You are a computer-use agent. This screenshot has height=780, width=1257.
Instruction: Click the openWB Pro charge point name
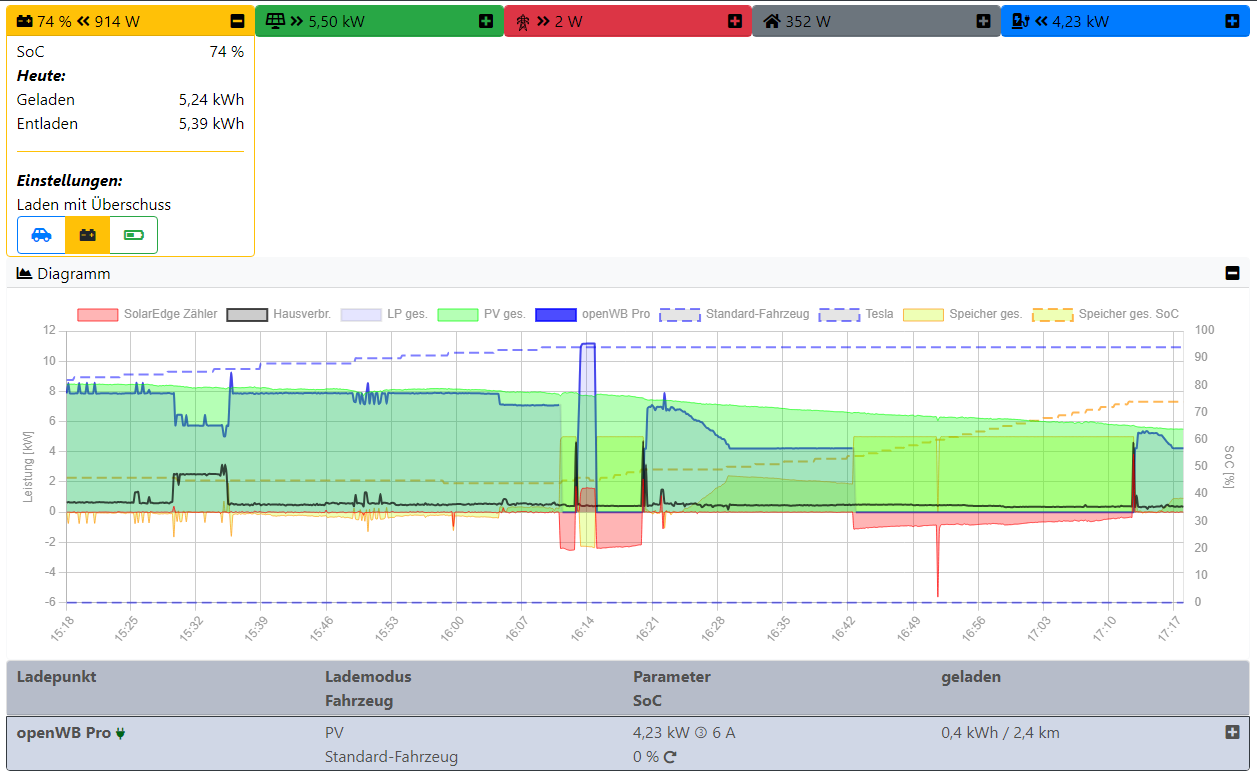click(64, 732)
